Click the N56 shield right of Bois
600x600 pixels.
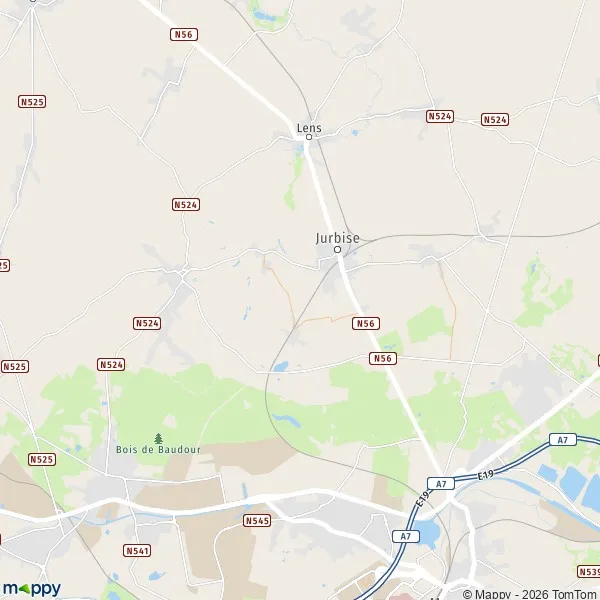point(383,359)
